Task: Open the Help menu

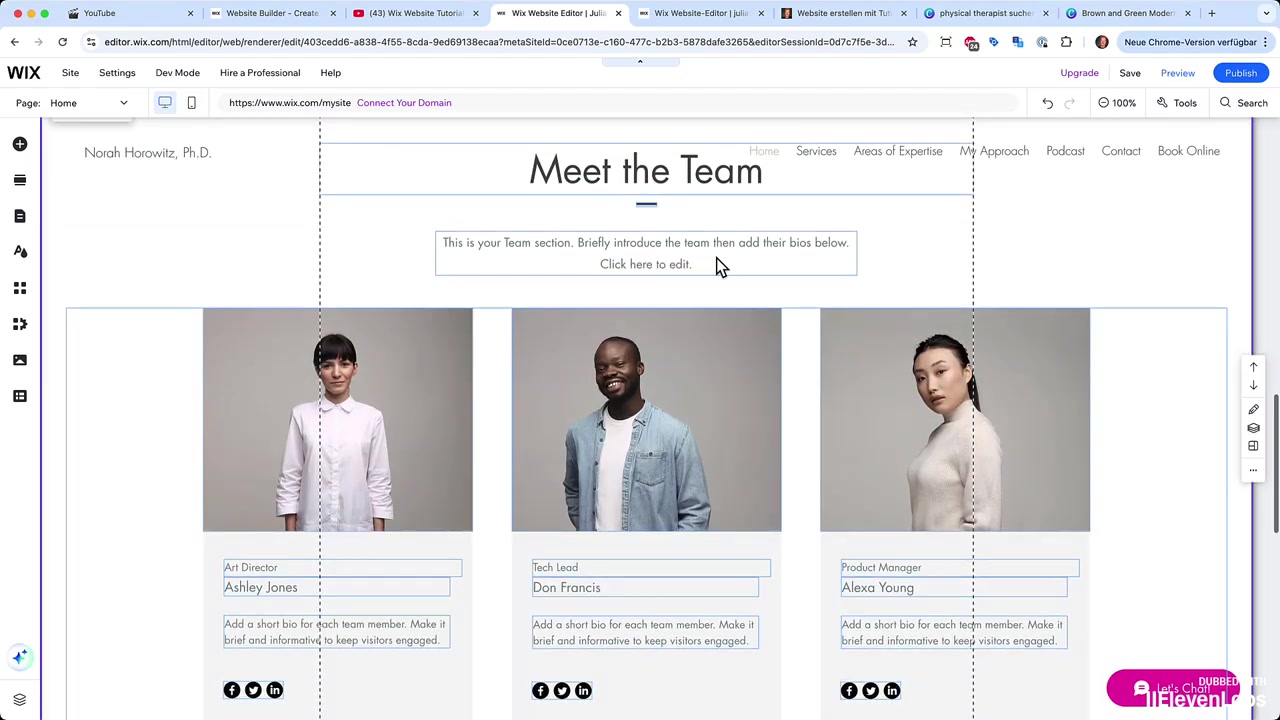Action: 330,73
